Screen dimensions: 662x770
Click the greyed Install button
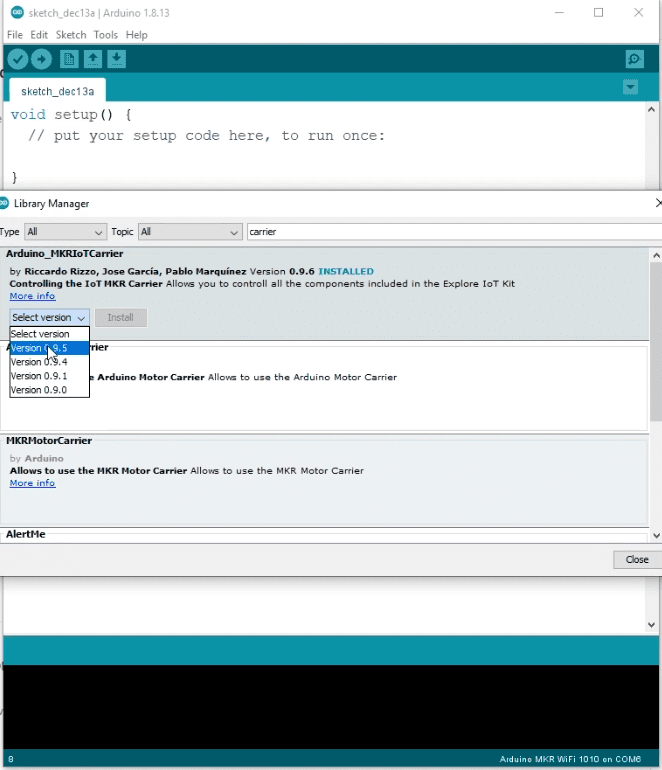tap(120, 317)
